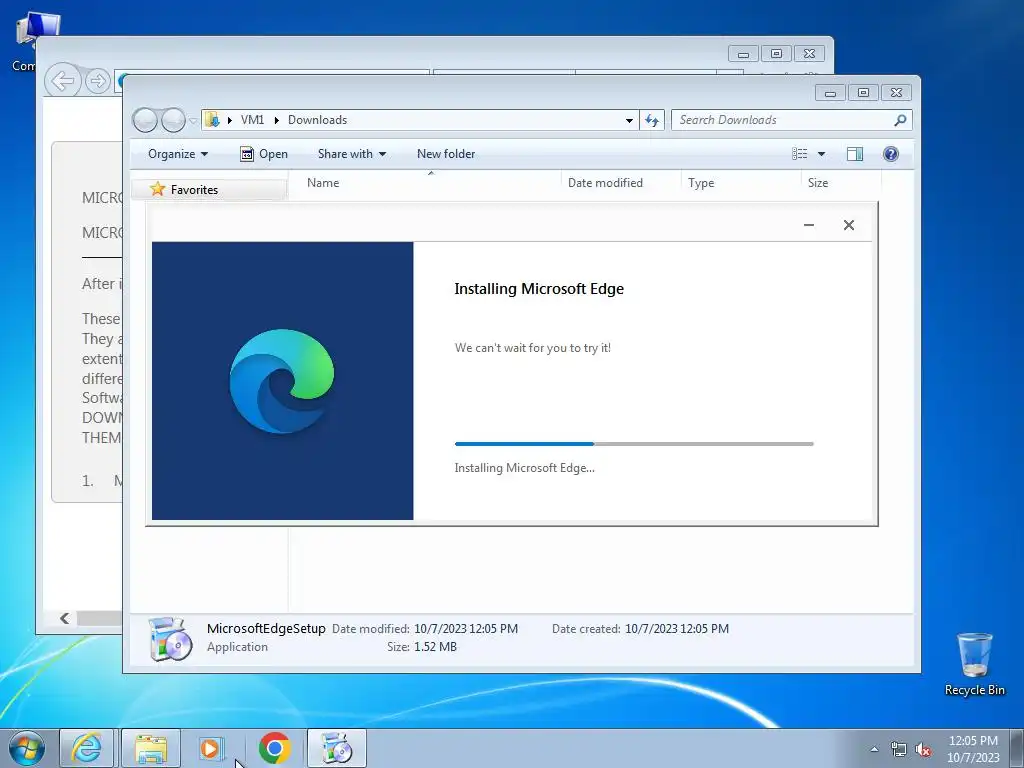Go back in the background browser window
The height and width of the screenshot is (768, 1024).
pos(63,81)
